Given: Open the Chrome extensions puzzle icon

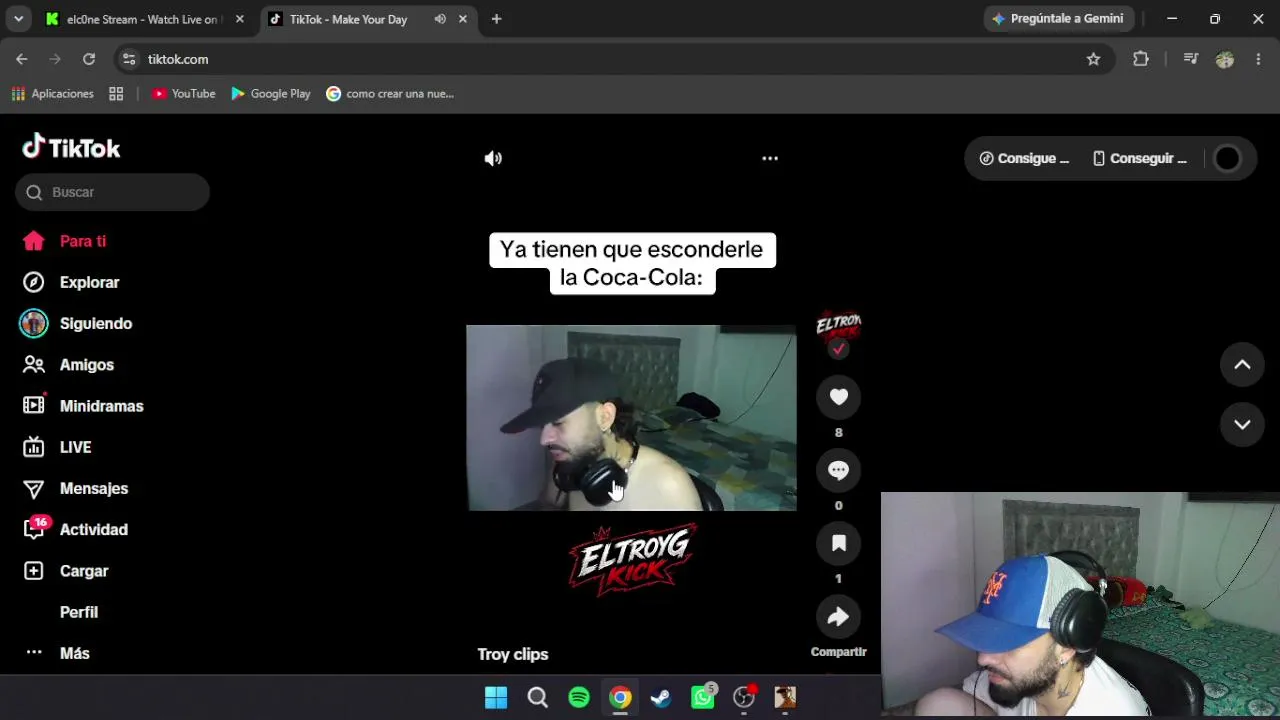Looking at the screenshot, I should point(1140,59).
